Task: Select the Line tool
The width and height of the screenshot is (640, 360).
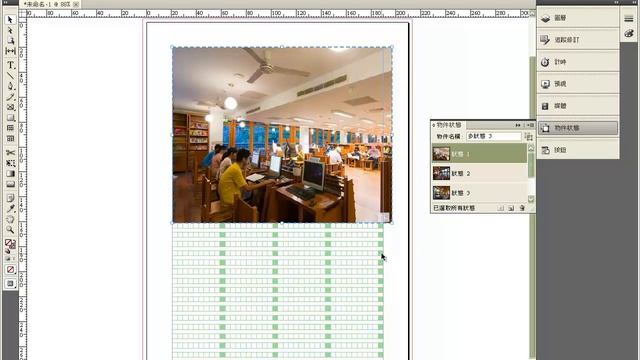Action: 10,76
